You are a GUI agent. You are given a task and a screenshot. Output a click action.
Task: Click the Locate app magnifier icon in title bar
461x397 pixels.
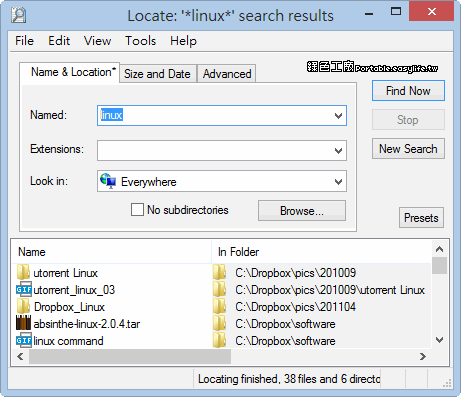pos(18,15)
